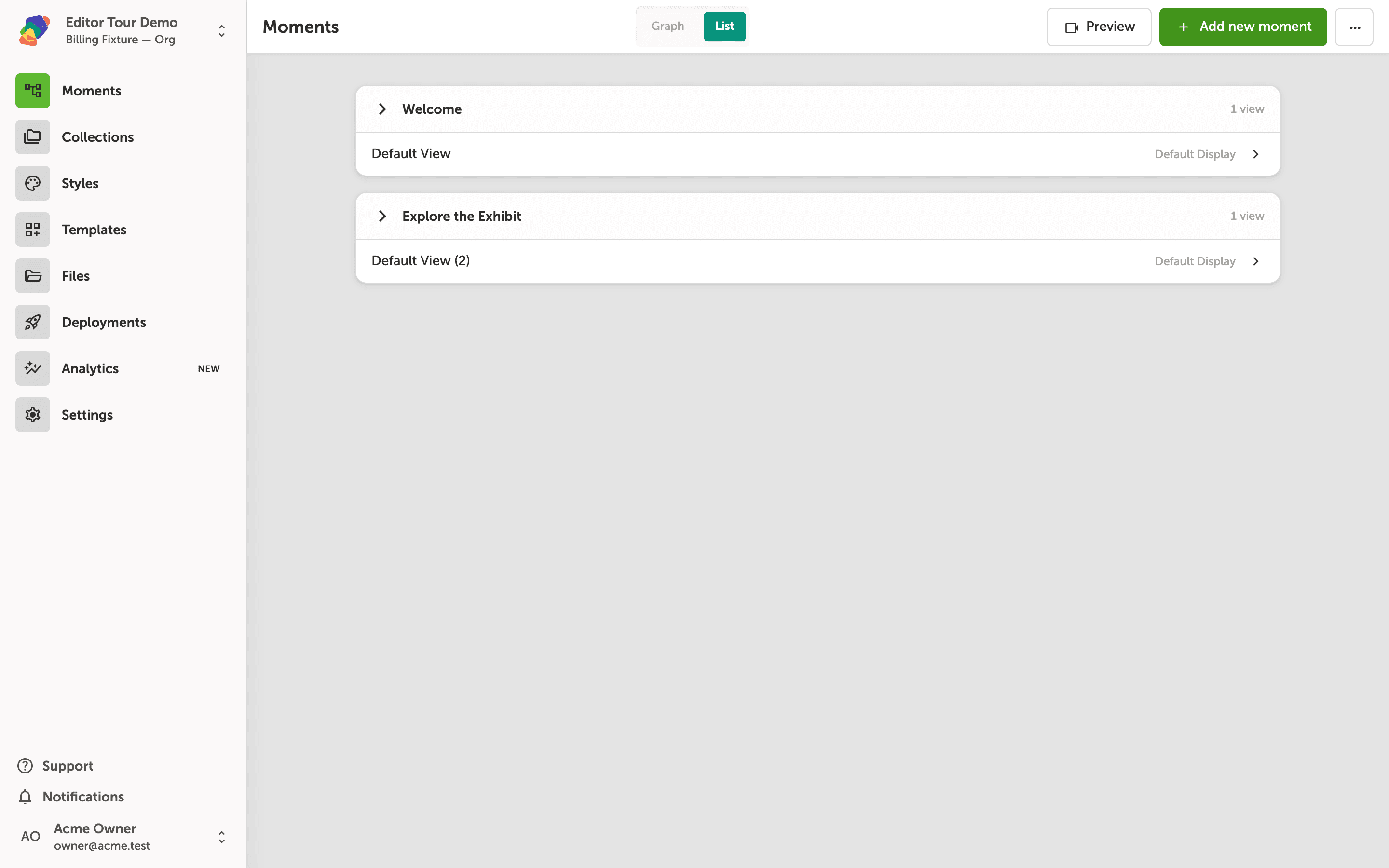
Task: Open Default View (2) row arrow
Action: click(1256, 261)
